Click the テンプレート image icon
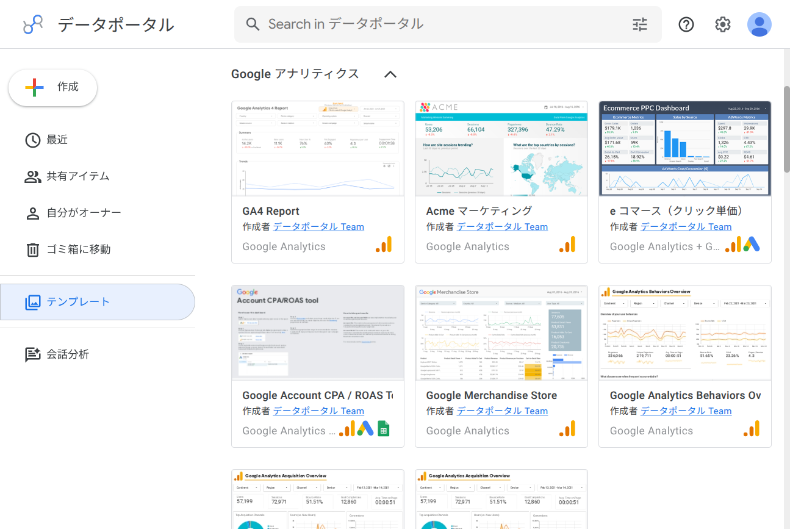The height and width of the screenshot is (529, 790). pos(33,302)
